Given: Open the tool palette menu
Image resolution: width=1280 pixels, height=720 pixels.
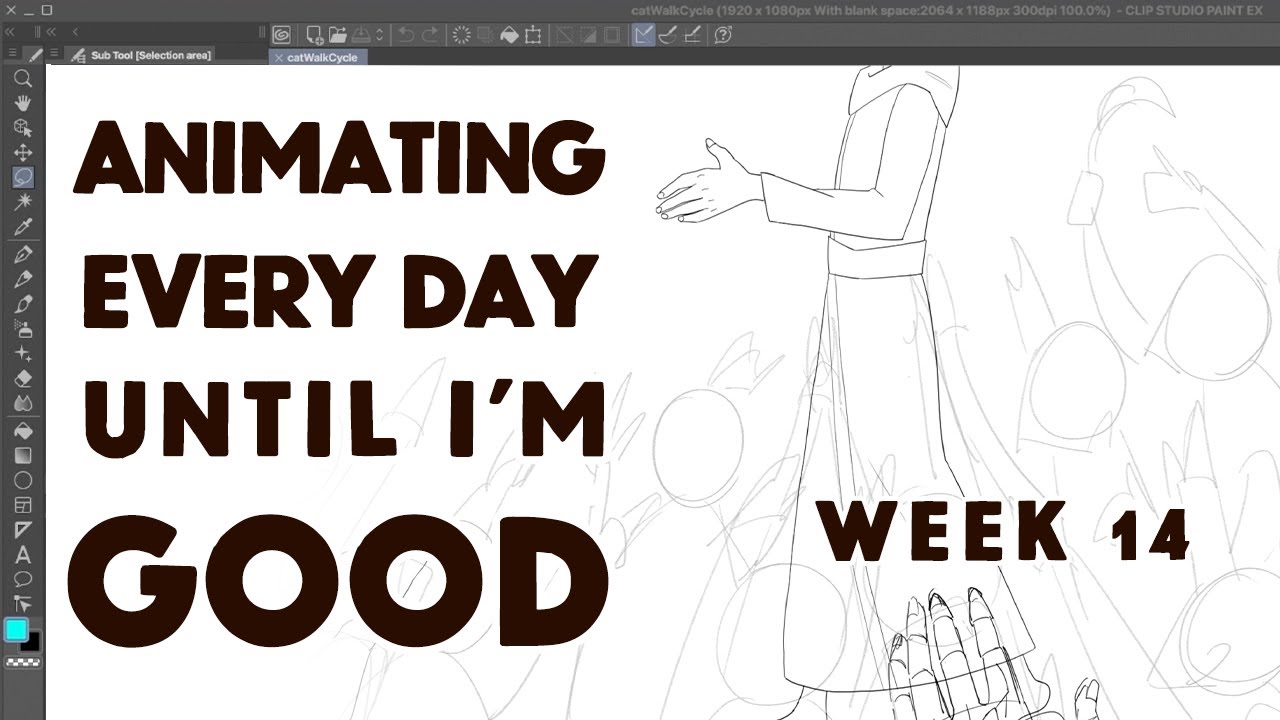Looking at the screenshot, I should [x=12, y=54].
